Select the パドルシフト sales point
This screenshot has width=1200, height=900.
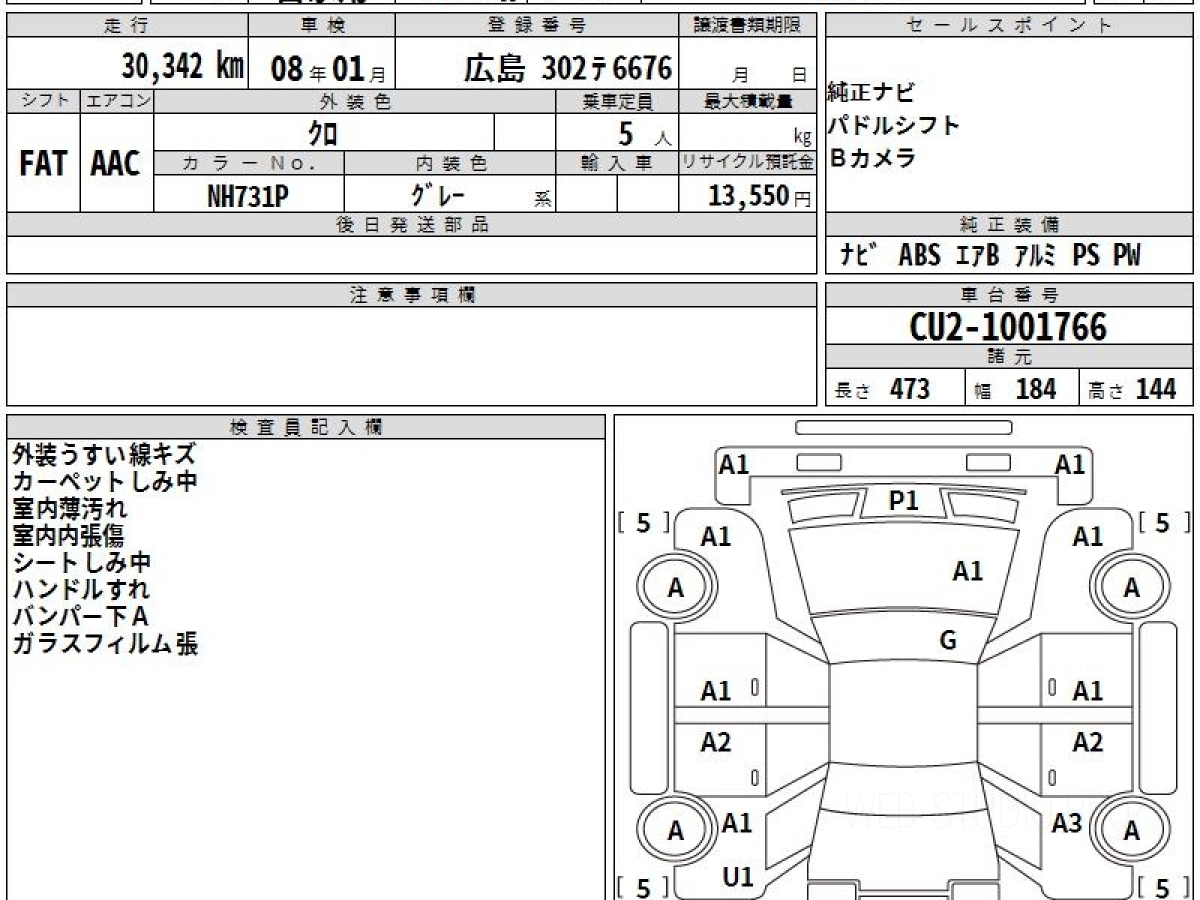893,126
